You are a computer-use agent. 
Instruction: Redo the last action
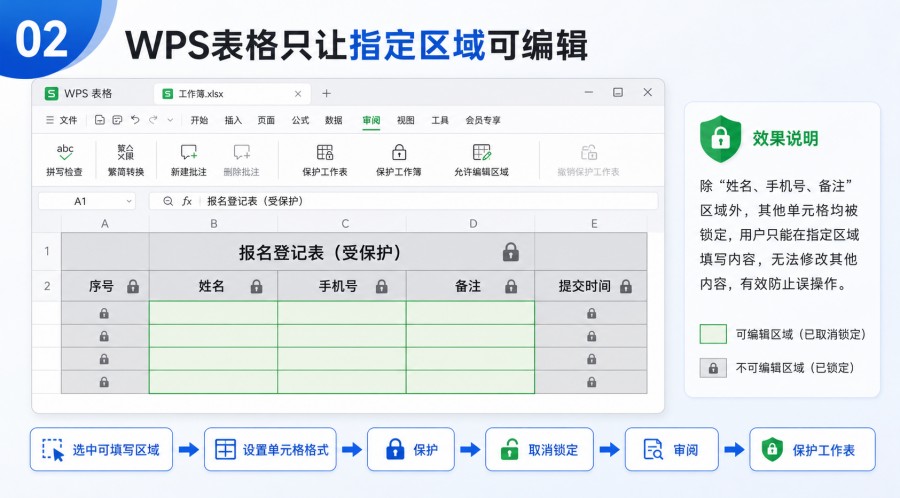(153, 120)
